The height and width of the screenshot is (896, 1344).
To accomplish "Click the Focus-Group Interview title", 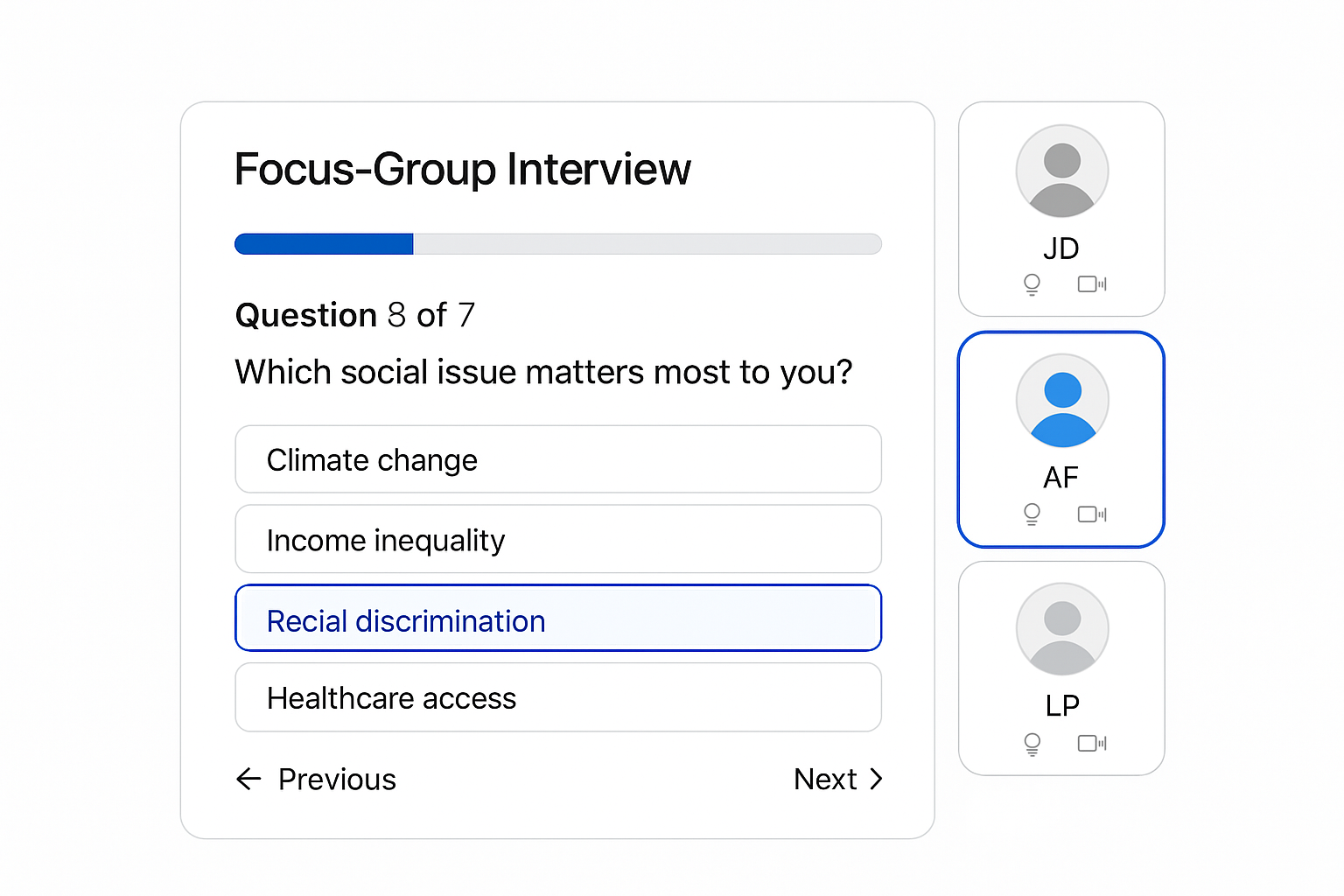I will (x=463, y=169).
